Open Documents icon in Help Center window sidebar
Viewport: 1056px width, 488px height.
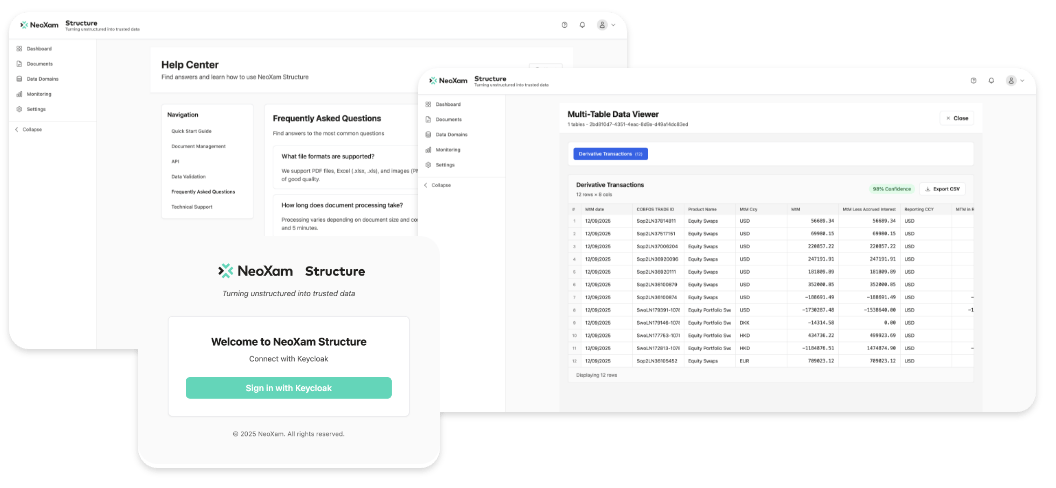click(x=20, y=64)
